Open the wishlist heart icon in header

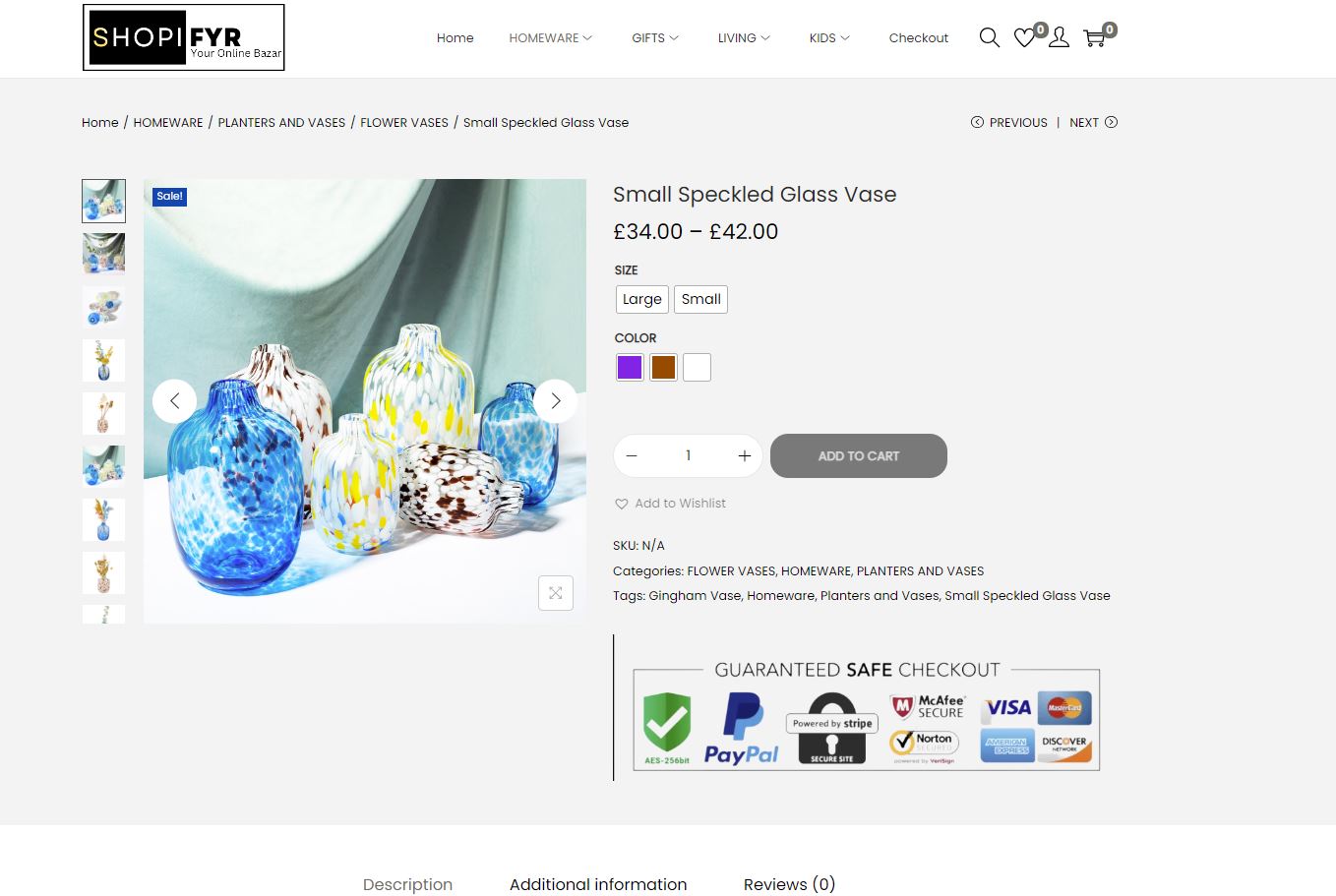coord(1024,37)
